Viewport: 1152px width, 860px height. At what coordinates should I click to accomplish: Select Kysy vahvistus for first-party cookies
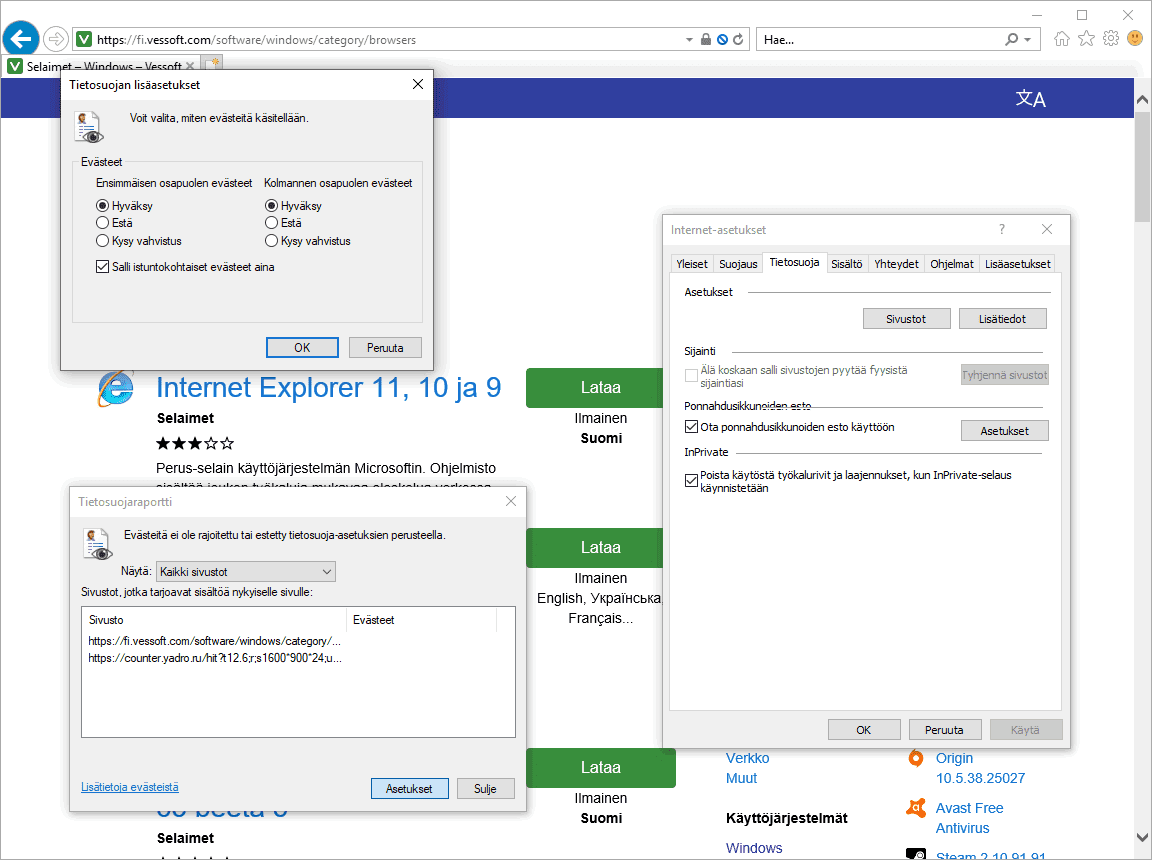pyautogui.click(x=102, y=241)
